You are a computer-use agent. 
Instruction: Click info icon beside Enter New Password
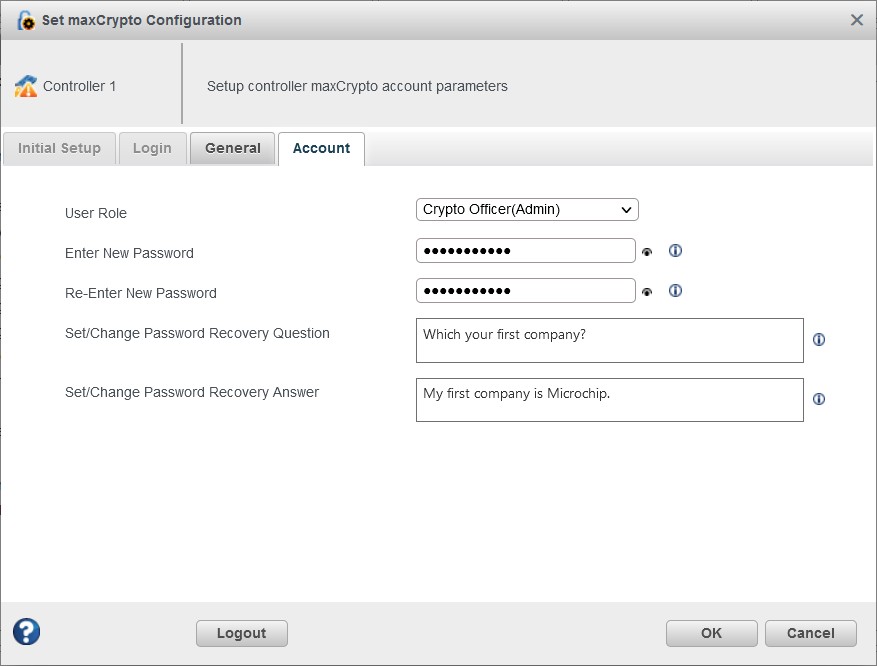[x=675, y=251]
